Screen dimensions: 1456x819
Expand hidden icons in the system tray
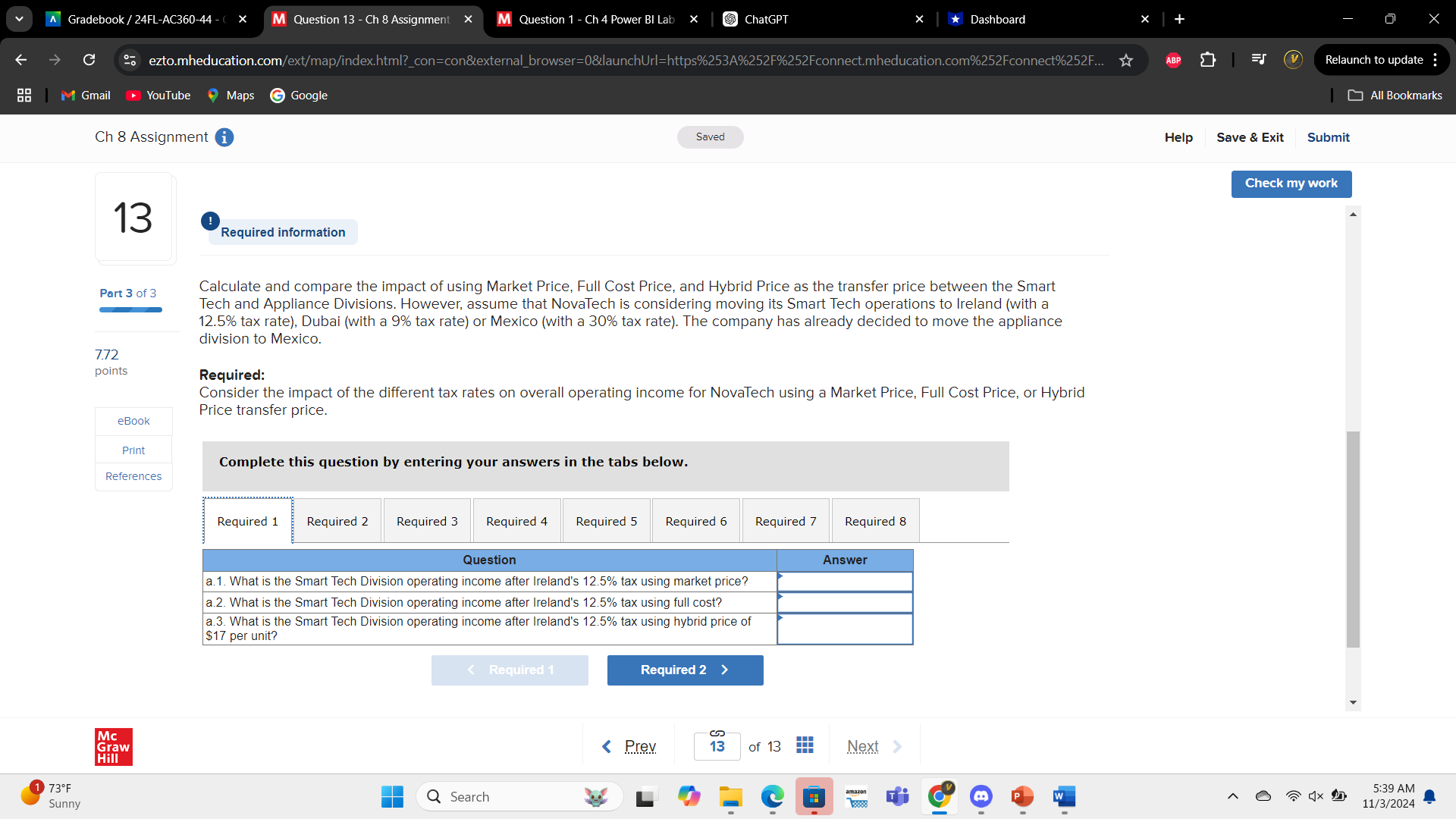[1232, 795]
